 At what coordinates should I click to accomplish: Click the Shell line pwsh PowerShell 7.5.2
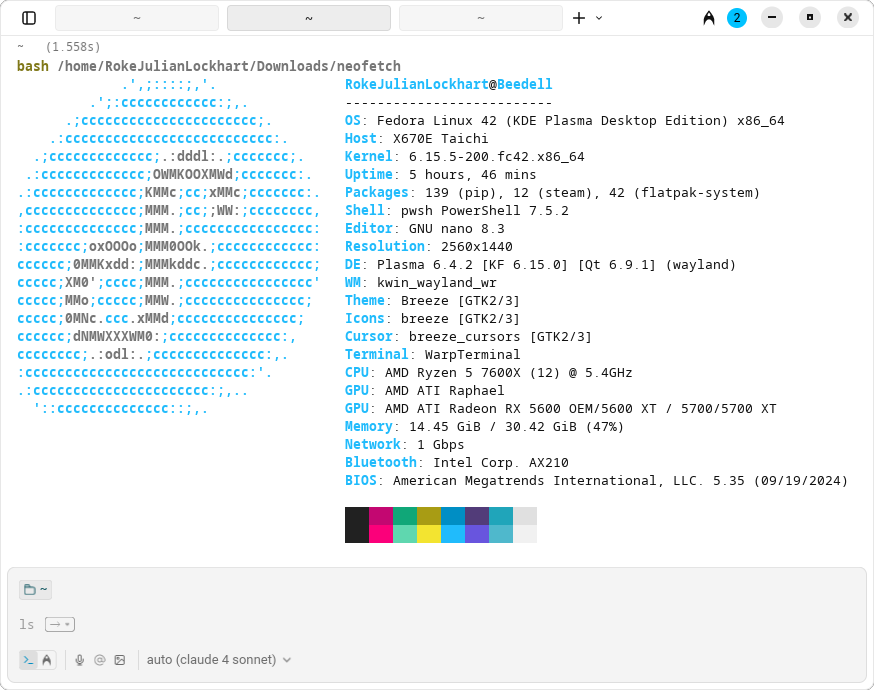click(457, 211)
